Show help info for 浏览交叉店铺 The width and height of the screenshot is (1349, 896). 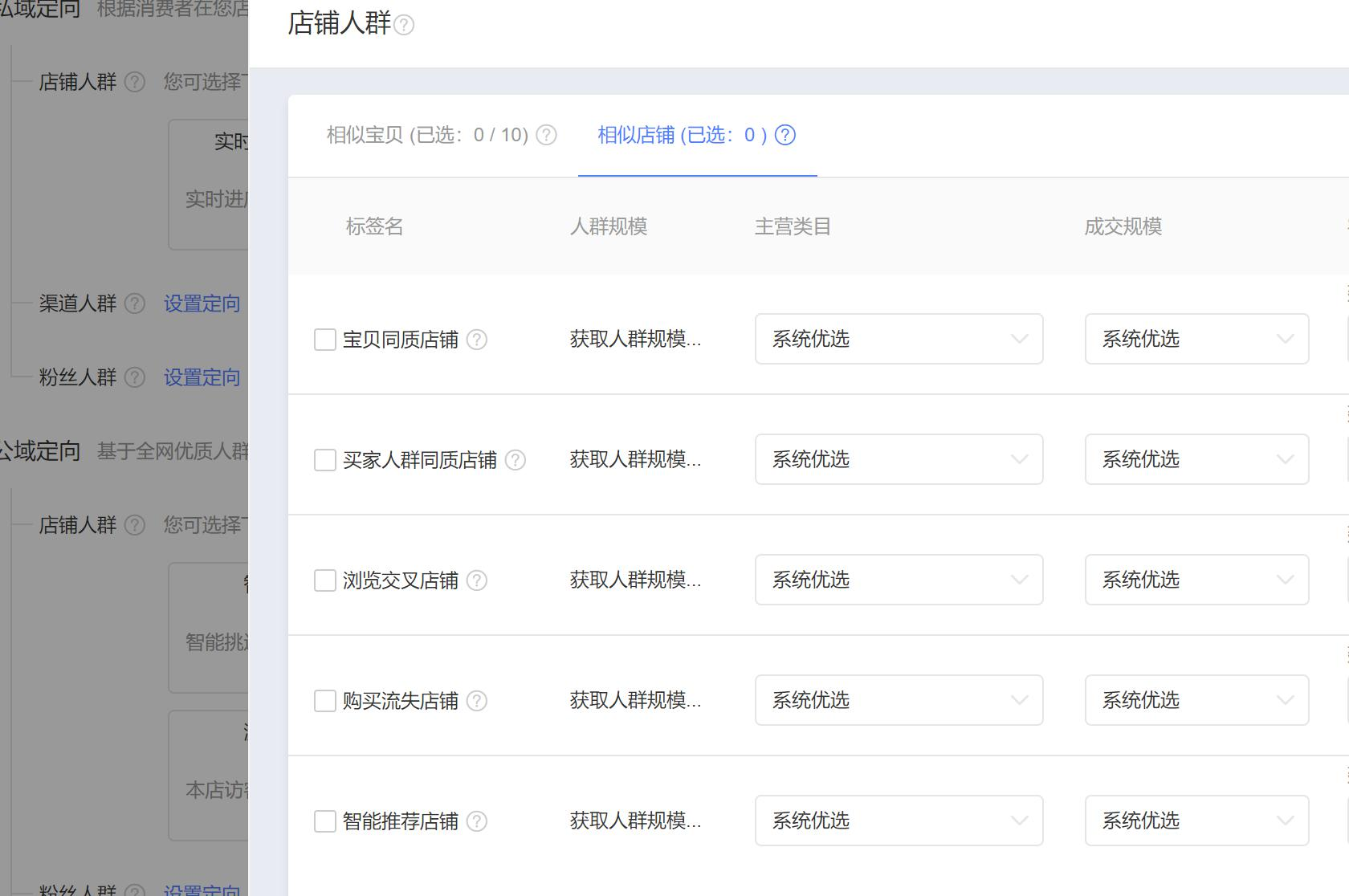click(x=477, y=580)
